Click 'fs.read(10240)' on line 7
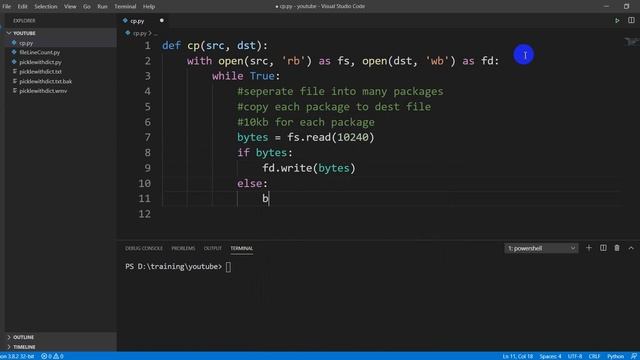The width and height of the screenshot is (640, 360). [331, 137]
